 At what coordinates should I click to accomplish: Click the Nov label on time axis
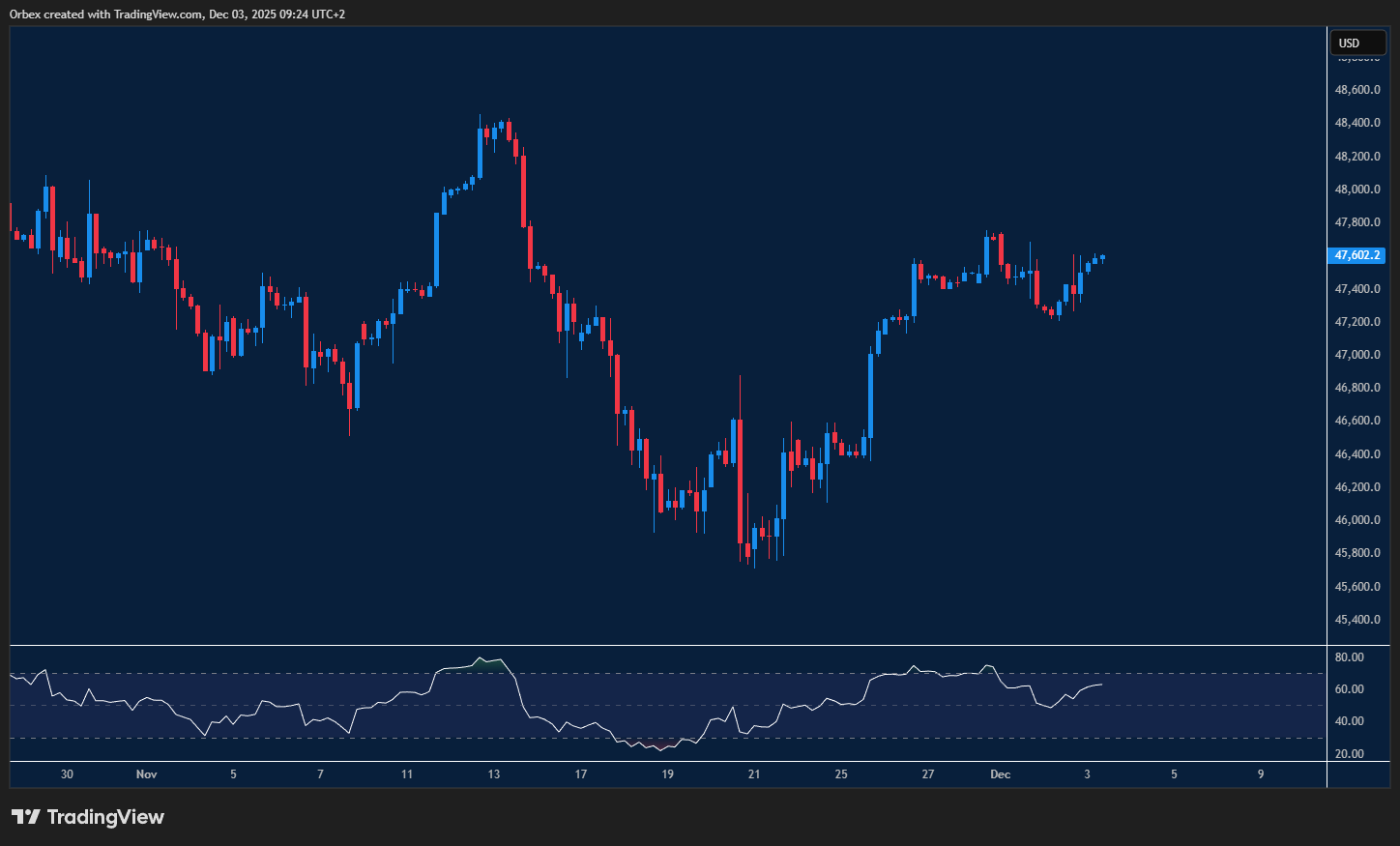tap(147, 774)
